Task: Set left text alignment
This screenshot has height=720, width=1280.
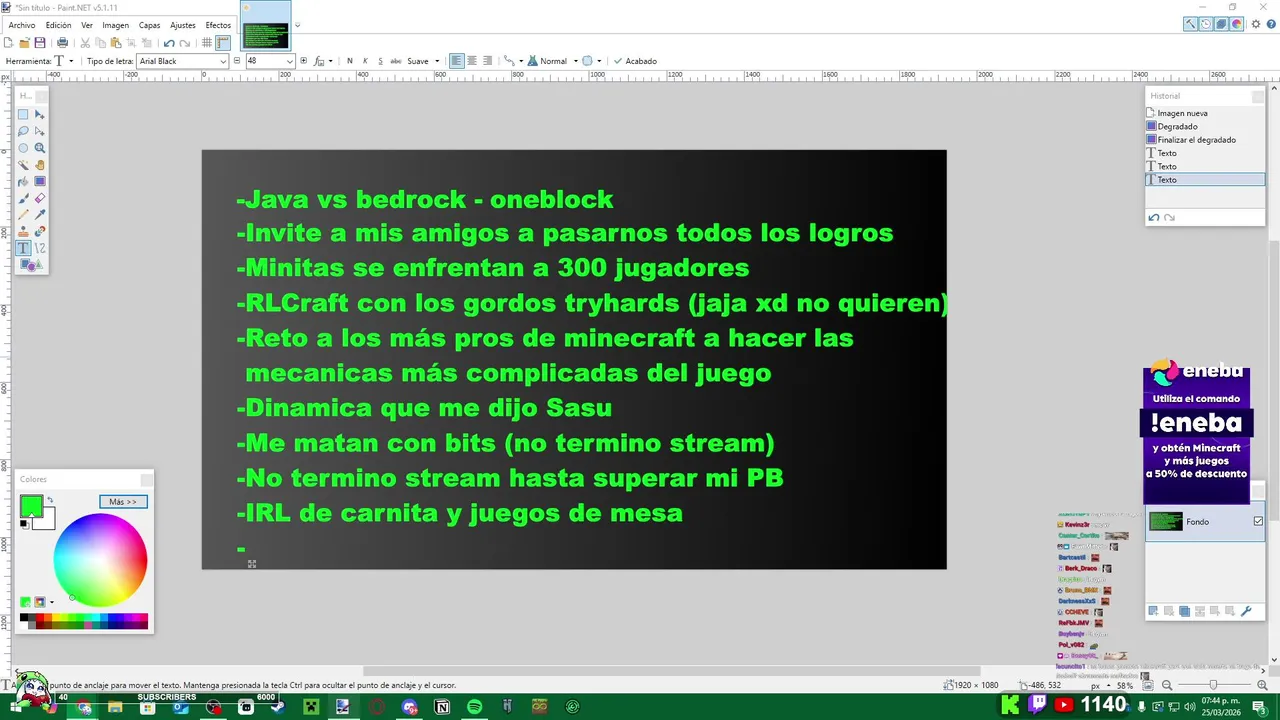Action: tap(456, 61)
